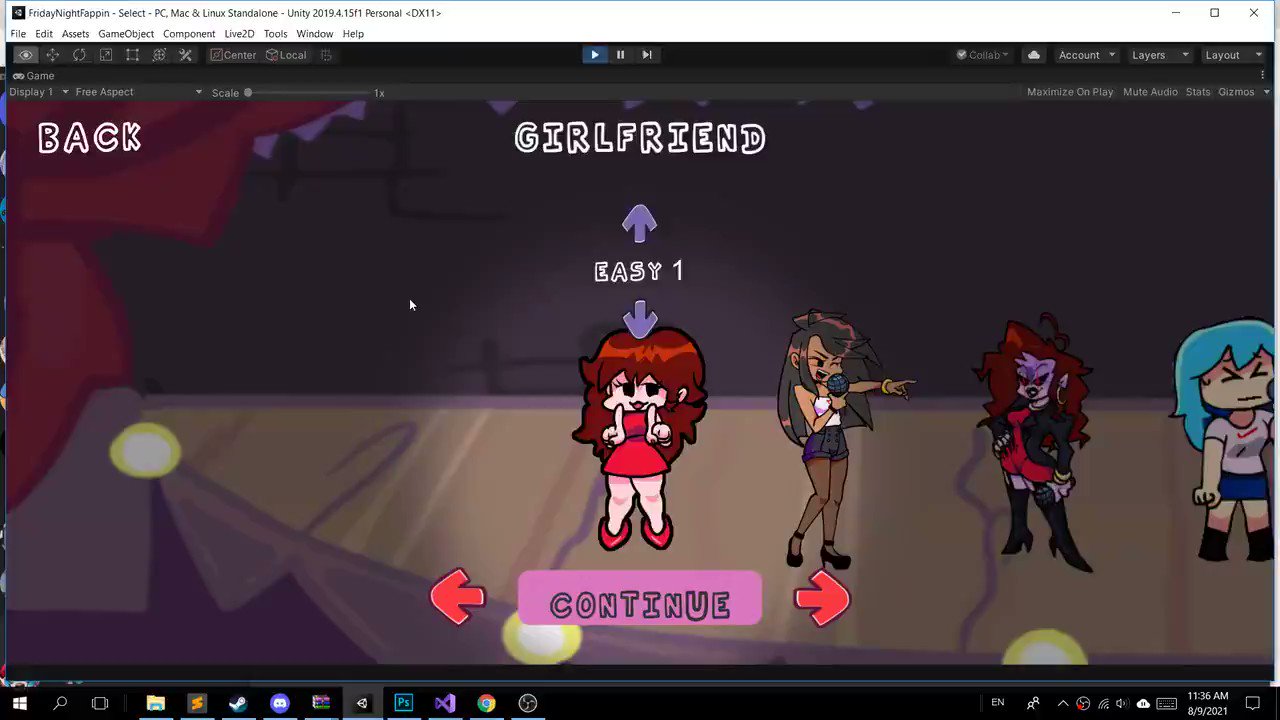
Task: Open the Free Aspect dropdown
Action: pyautogui.click(x=138, y=92)
